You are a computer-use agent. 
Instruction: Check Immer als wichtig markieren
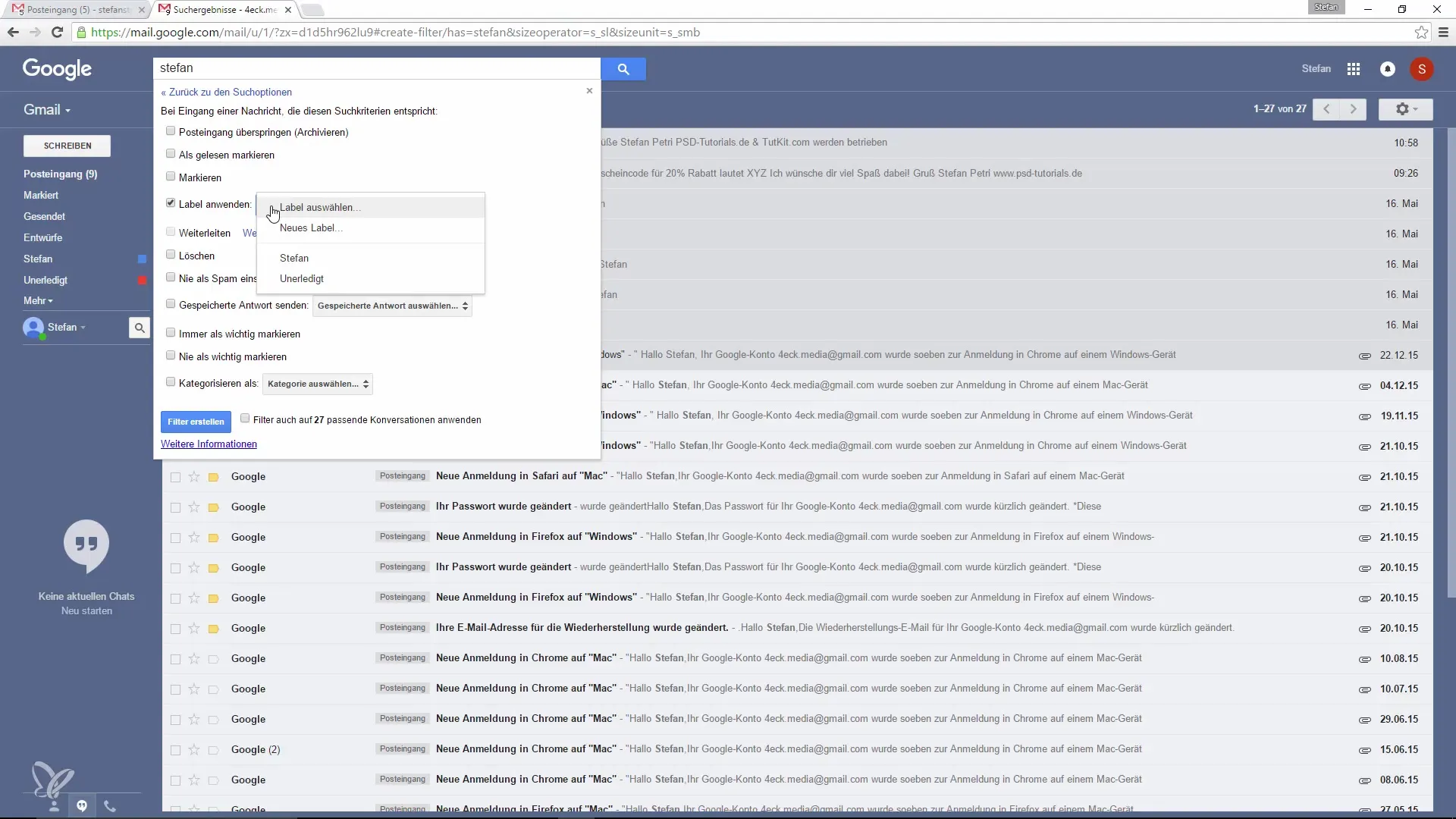(171, 333)
